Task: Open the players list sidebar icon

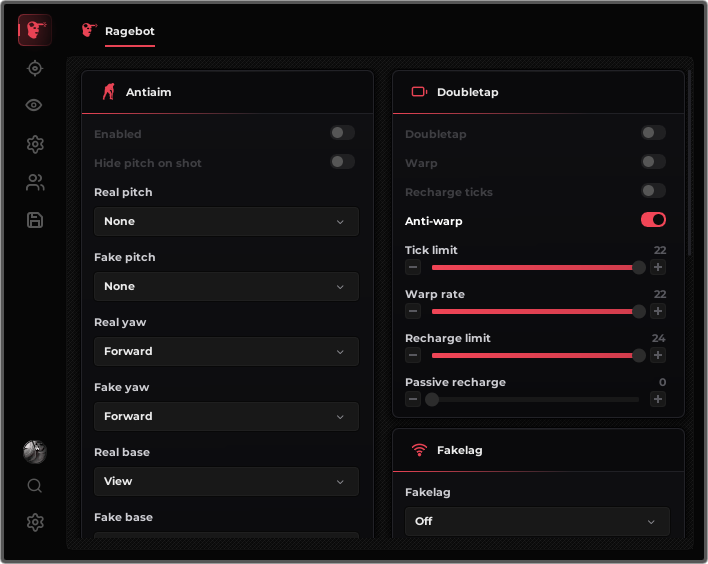Action: (x=35, y=182)
